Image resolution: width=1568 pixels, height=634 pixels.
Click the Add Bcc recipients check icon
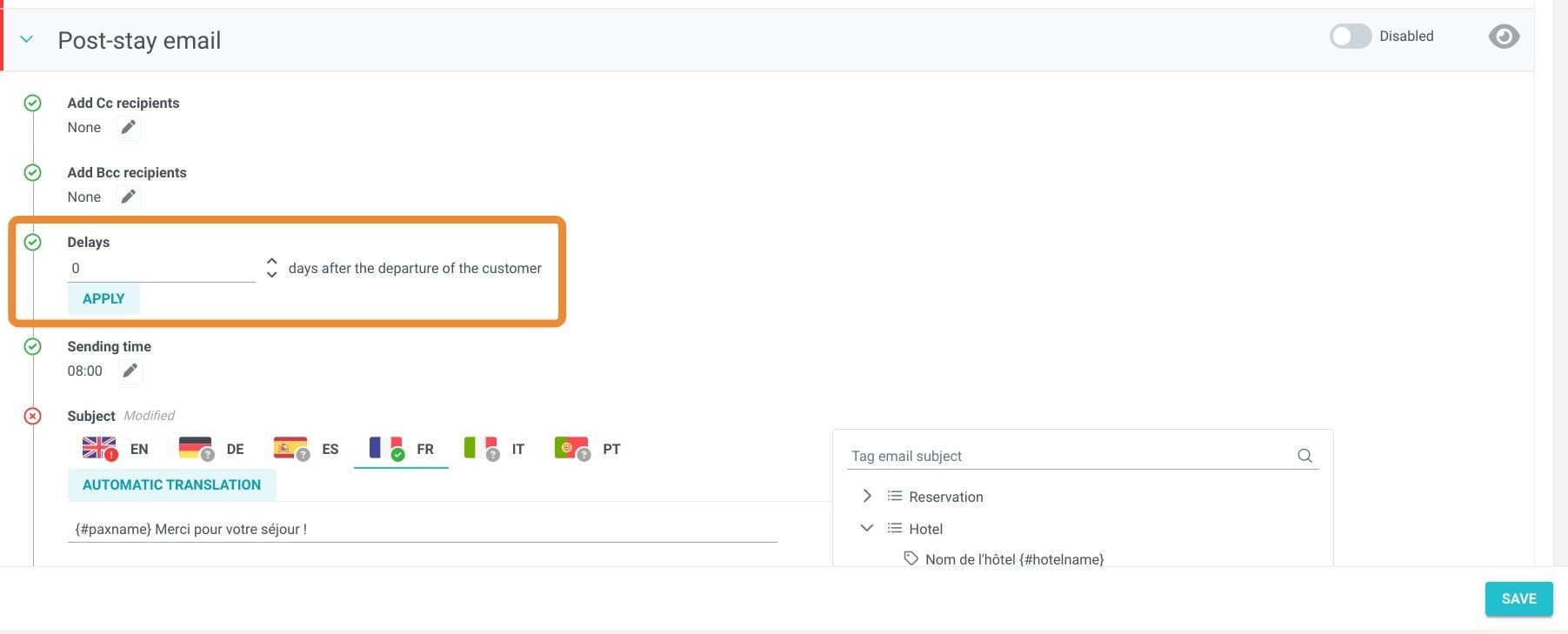32,172
